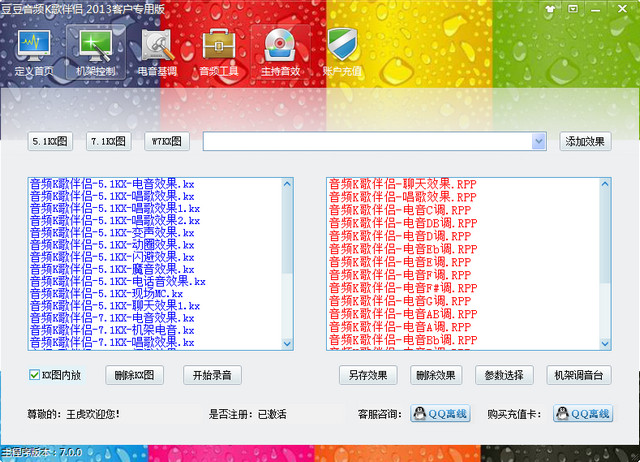The width and height of the screenshot is (640, 462).
Task: Open the 账户充值 account recharge icon
Action: pos(342,49)
